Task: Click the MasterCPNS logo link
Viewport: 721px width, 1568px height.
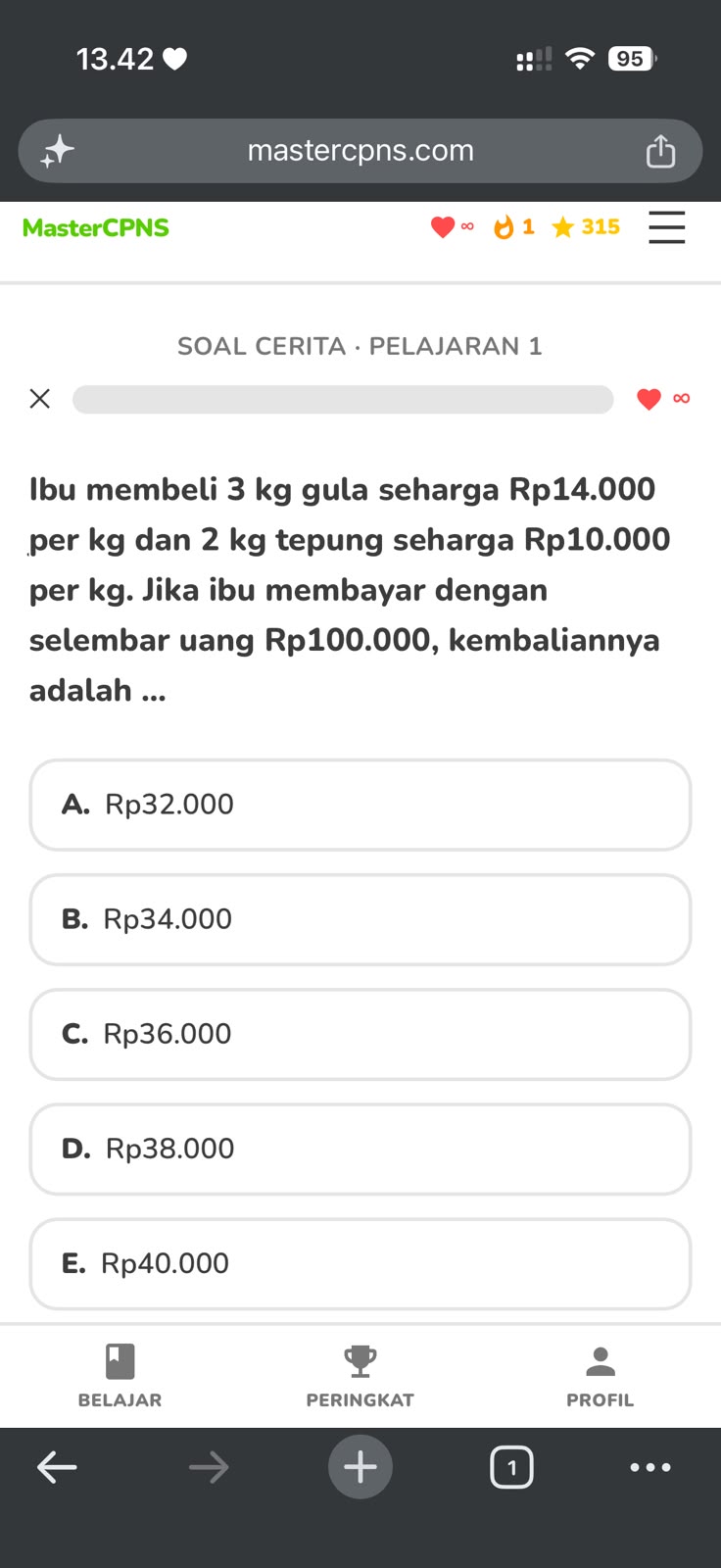Action: click(96, 227)
